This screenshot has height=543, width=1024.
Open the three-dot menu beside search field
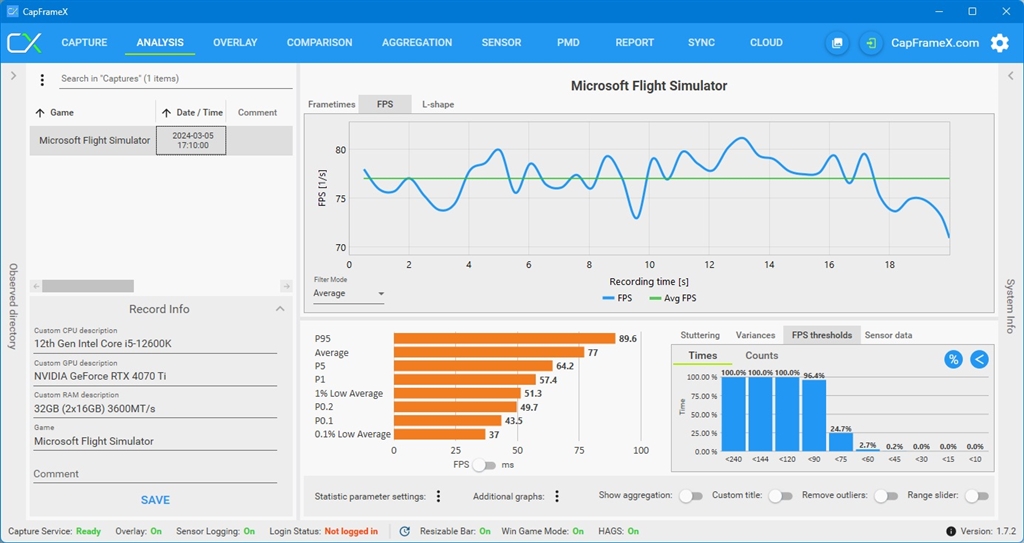click(x=42, y=80)
